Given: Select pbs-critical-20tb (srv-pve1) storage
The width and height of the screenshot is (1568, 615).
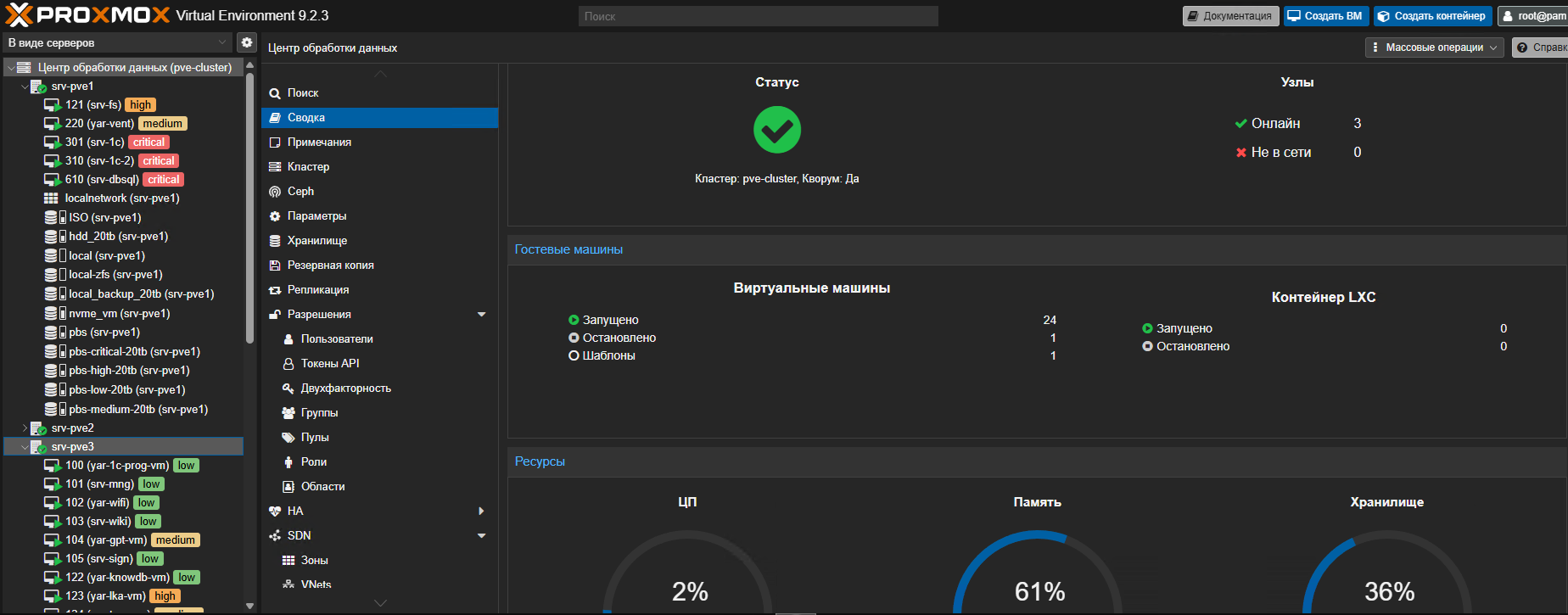Looking at the screenshot, I should 124,352.
